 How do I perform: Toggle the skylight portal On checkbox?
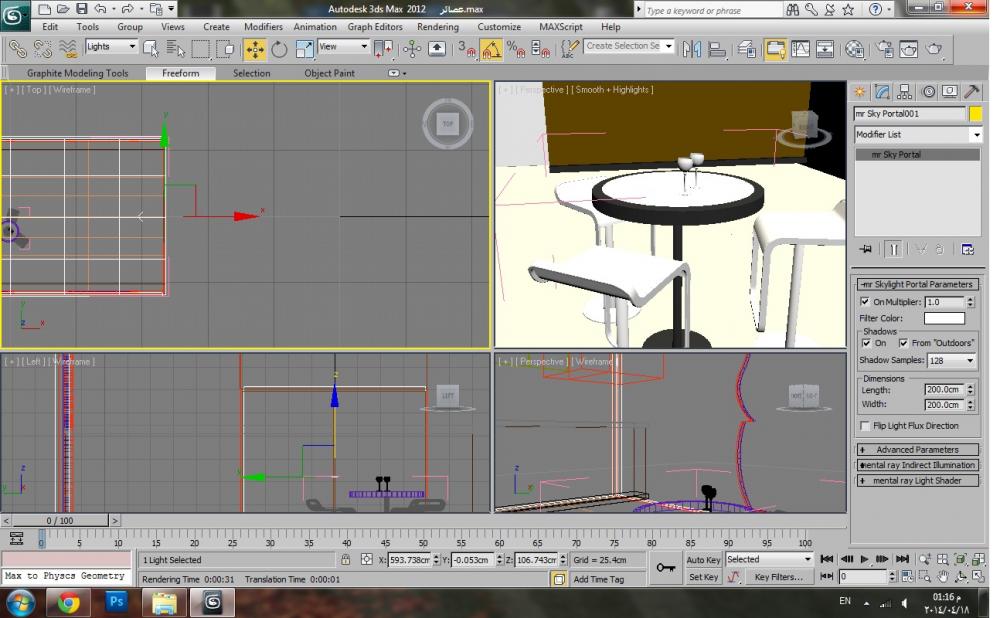click(865, 301)
